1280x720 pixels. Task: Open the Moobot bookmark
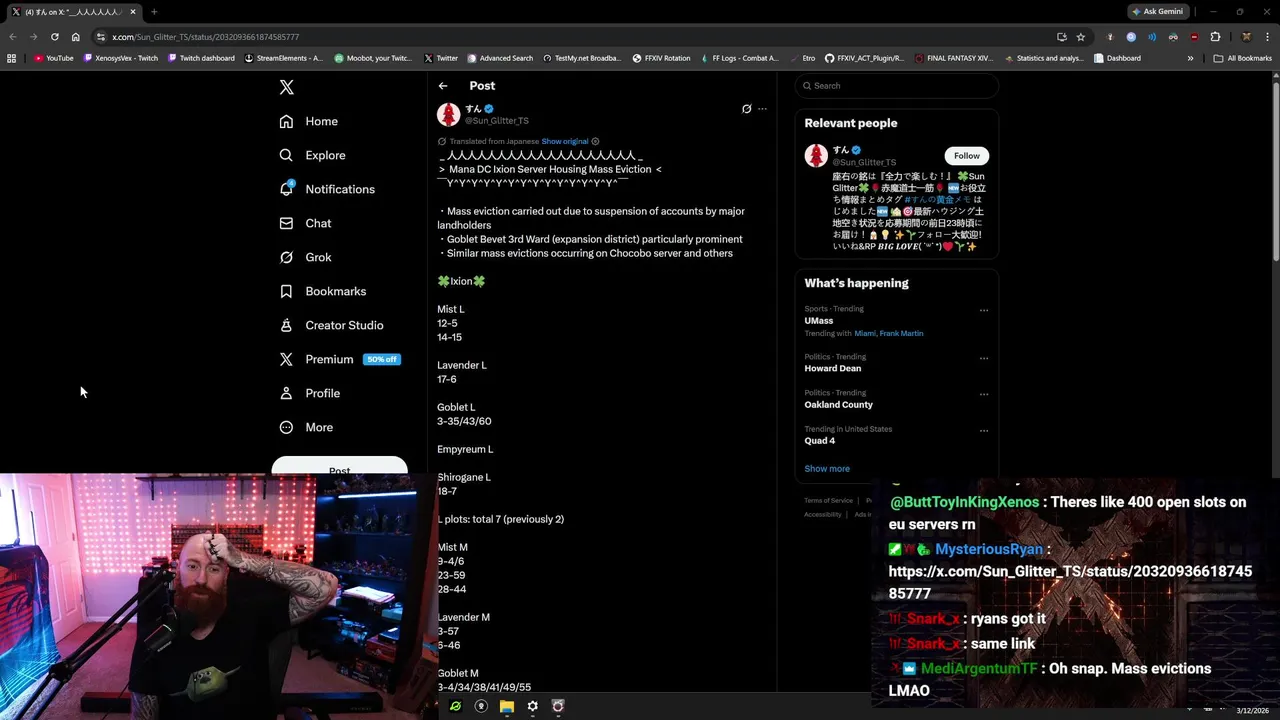coord(373,58)
